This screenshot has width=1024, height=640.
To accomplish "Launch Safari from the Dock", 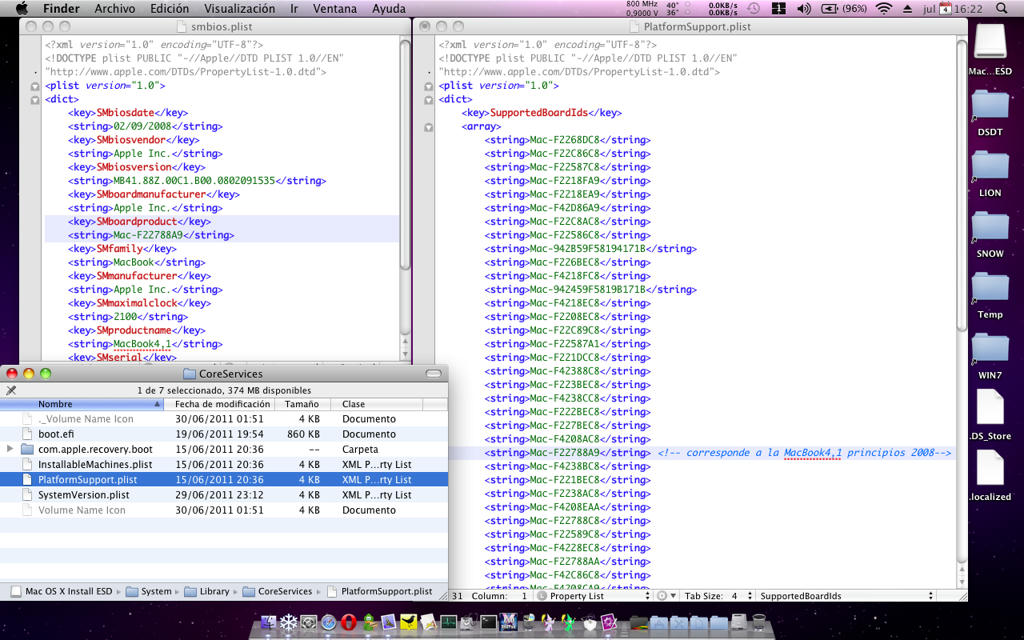I will pos(328,622).
